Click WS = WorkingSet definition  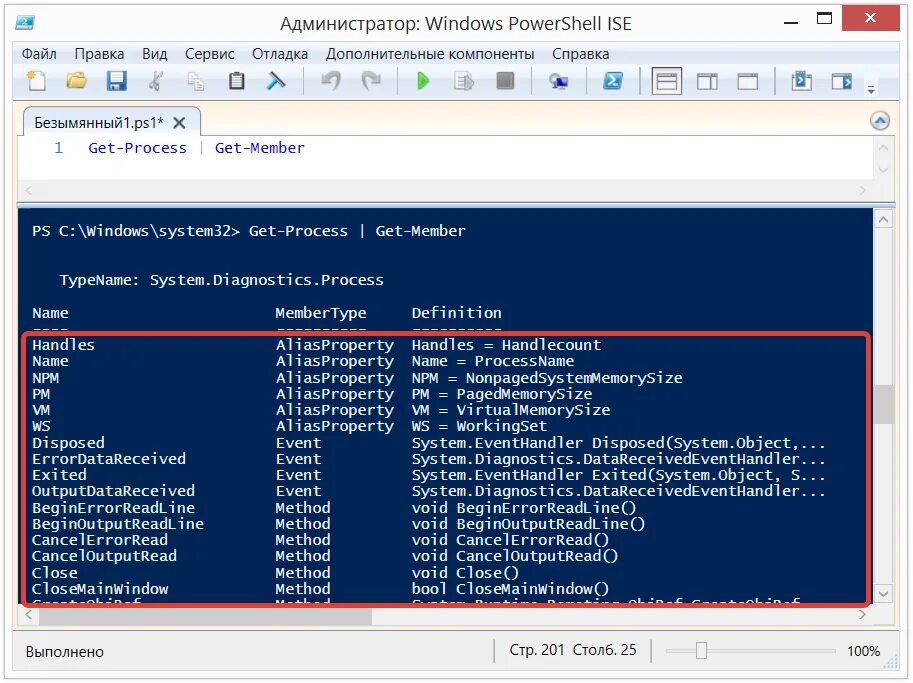[x=479, y=426]
